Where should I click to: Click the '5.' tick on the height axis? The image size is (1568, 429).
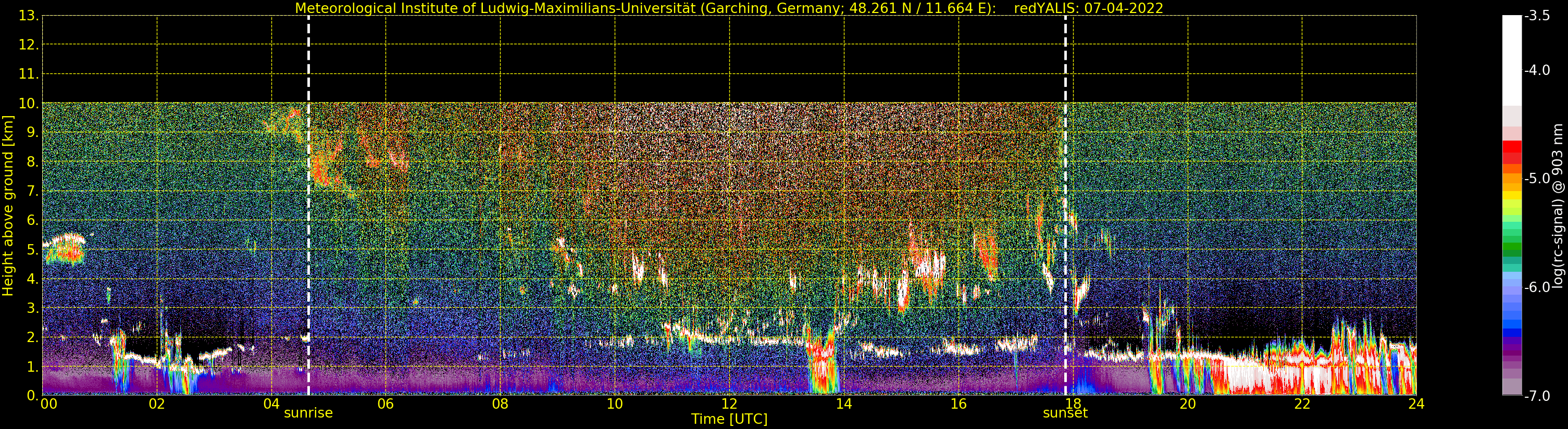(x=32, y=250)
